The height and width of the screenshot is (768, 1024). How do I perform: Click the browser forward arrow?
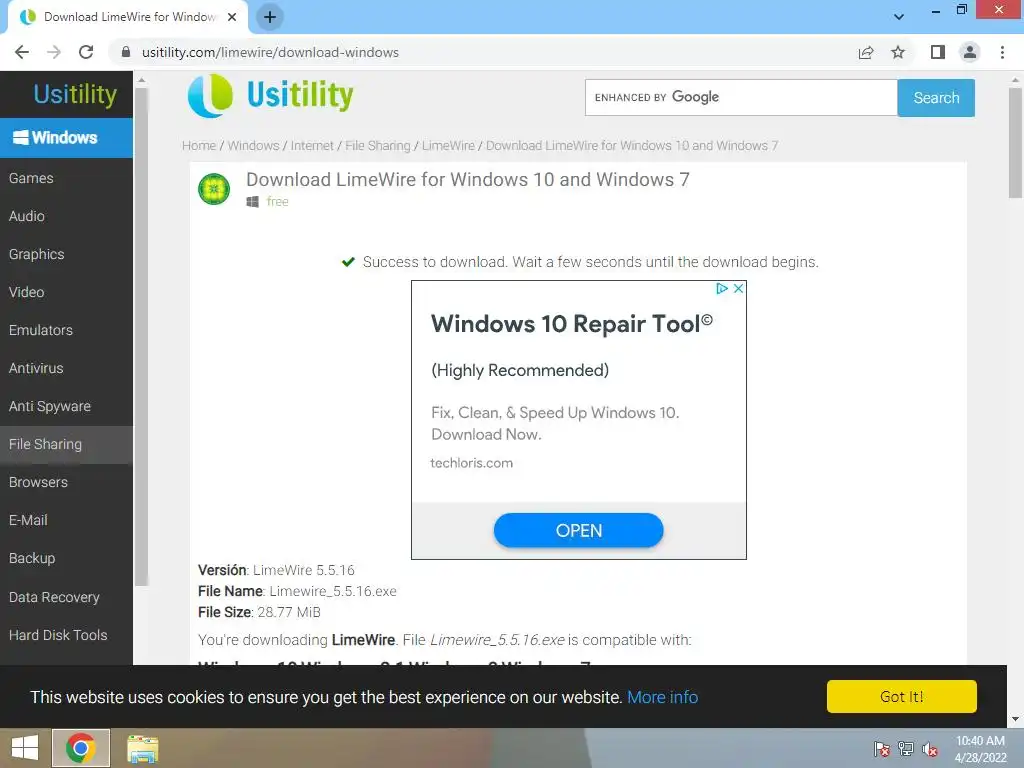(x=54, y=52)
